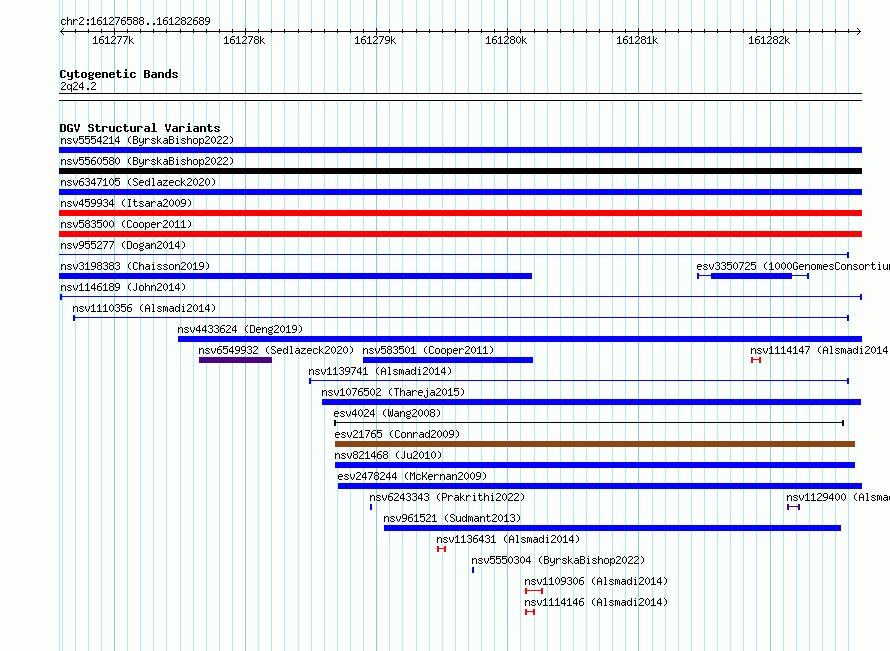Screen dimensions: 890x651
Task: Click the DGV Structural Variants track title
Action: click(x=140, y=128)
